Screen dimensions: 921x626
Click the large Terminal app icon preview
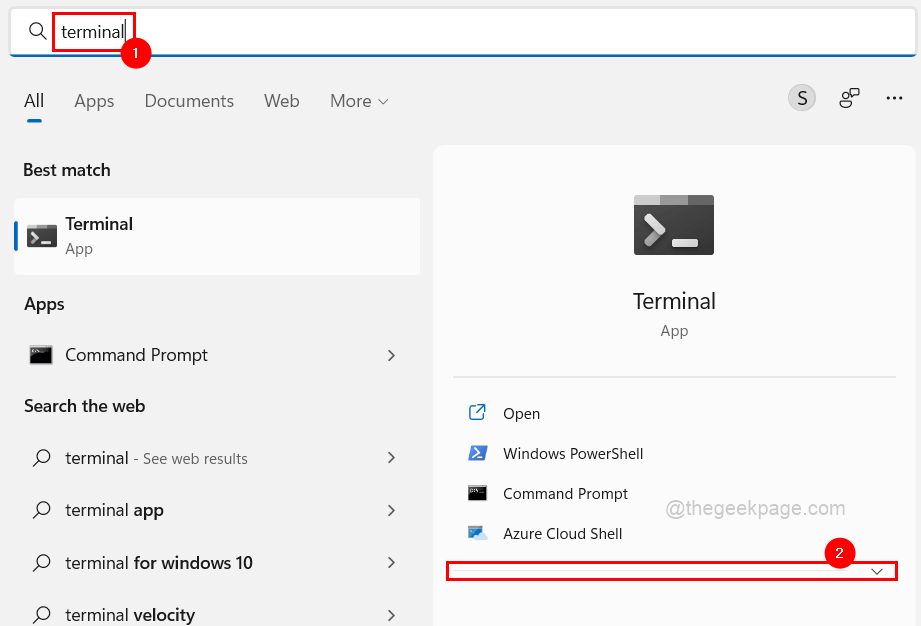[x=673, y=224]
